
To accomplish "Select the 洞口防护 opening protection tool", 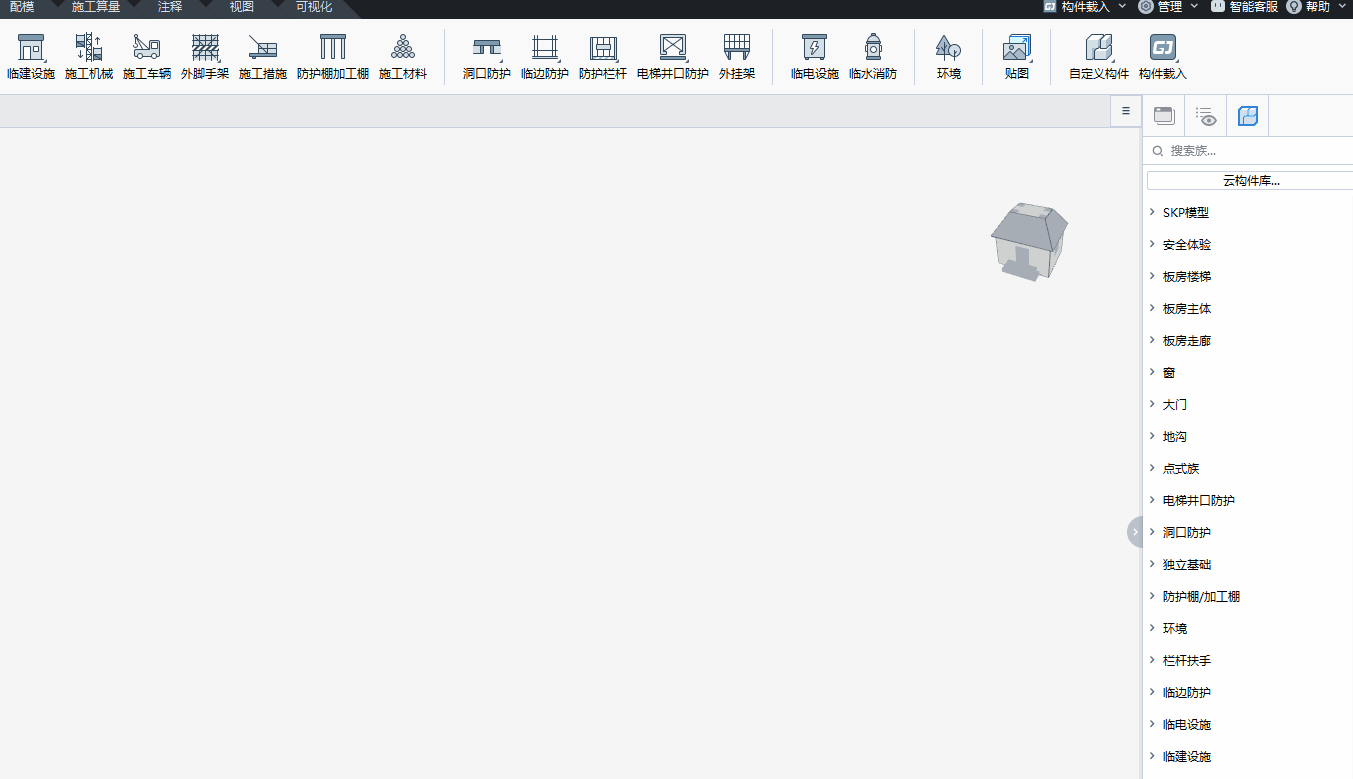I will coord(487,57).
